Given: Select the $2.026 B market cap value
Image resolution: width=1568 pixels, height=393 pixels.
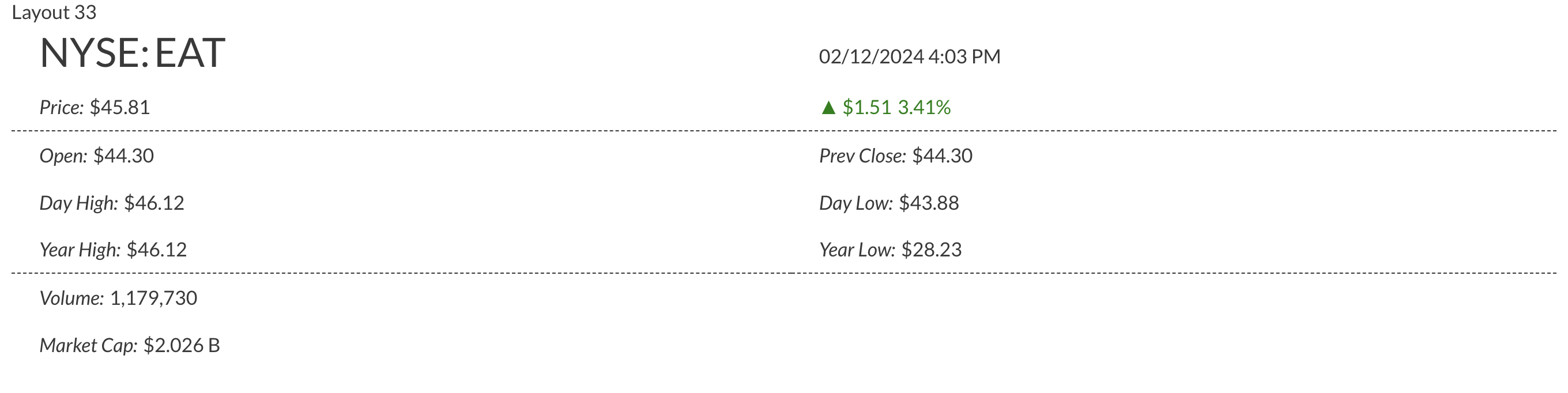Looking at the screenshot, I should 182,346.
